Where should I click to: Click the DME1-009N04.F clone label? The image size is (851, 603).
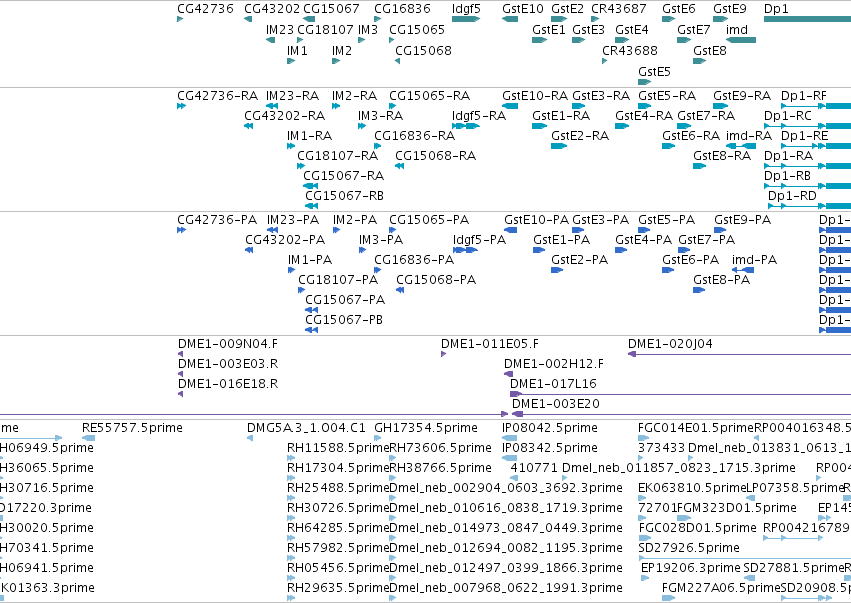[x=228, y=344]
